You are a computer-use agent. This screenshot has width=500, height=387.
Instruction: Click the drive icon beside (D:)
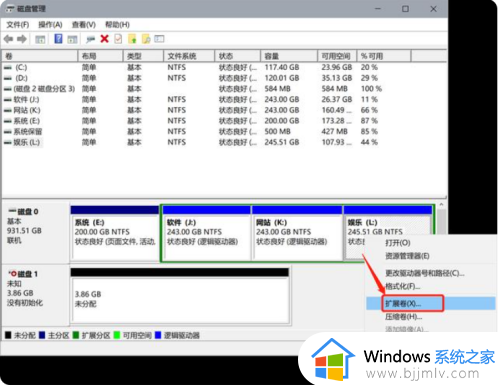[7, 78]
